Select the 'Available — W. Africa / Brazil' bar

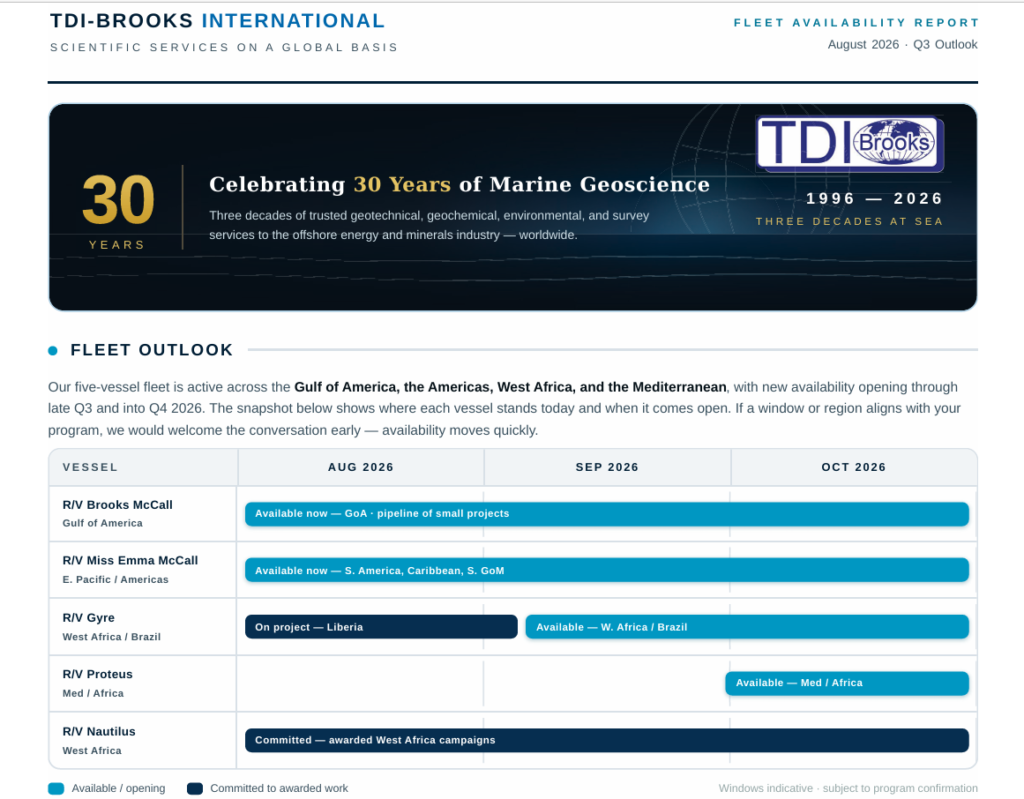point(747,627)
